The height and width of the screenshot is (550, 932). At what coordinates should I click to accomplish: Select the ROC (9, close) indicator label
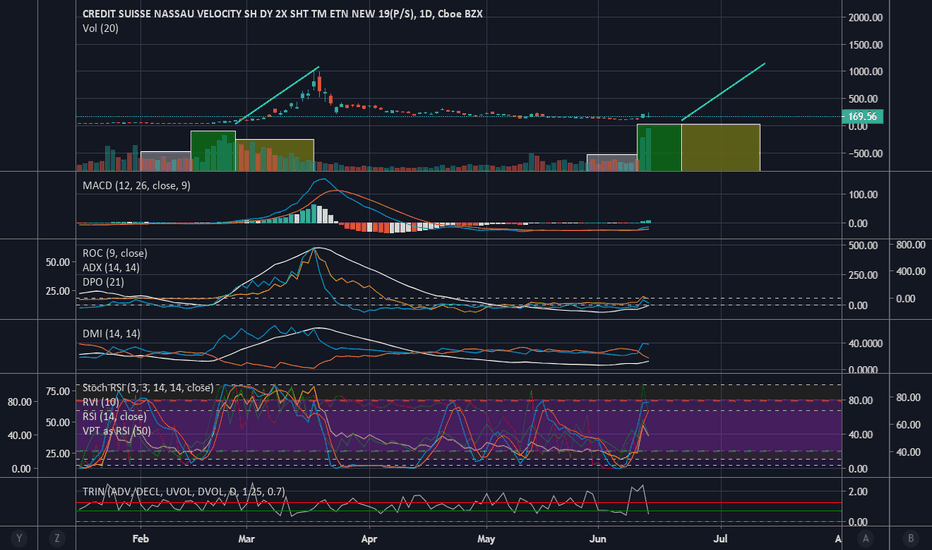pyautogui.click(x=115, y=253)
